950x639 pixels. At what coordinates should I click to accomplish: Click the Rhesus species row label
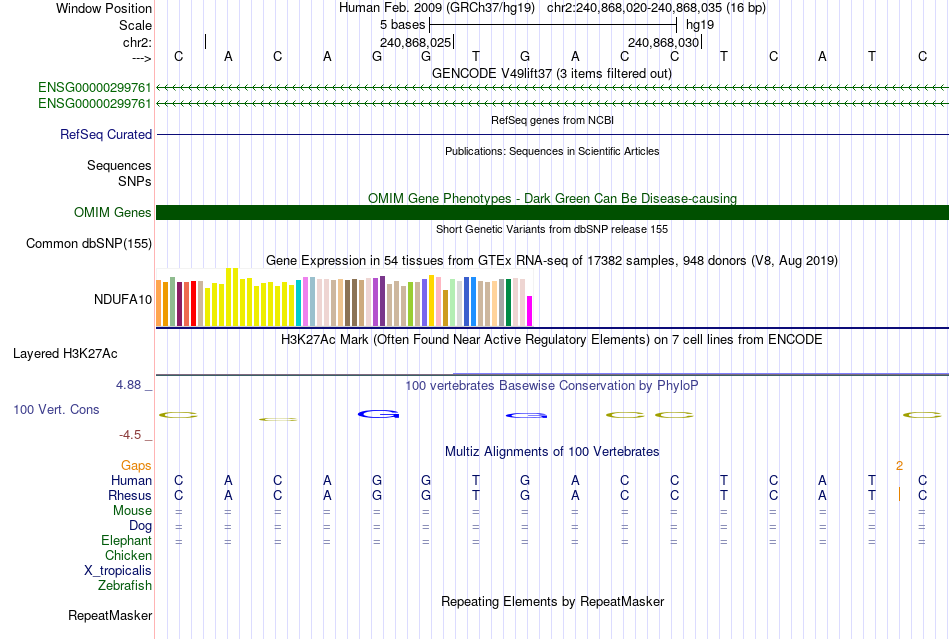[x=130, y=495]
